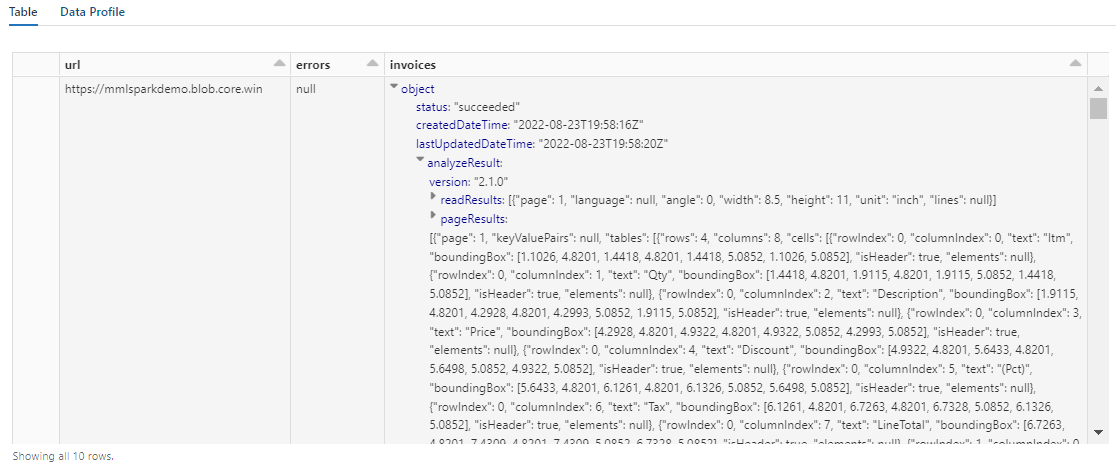Click the invoices column header label
The width and height of the screenshot is (1116, 467).
tap(412, 65)
